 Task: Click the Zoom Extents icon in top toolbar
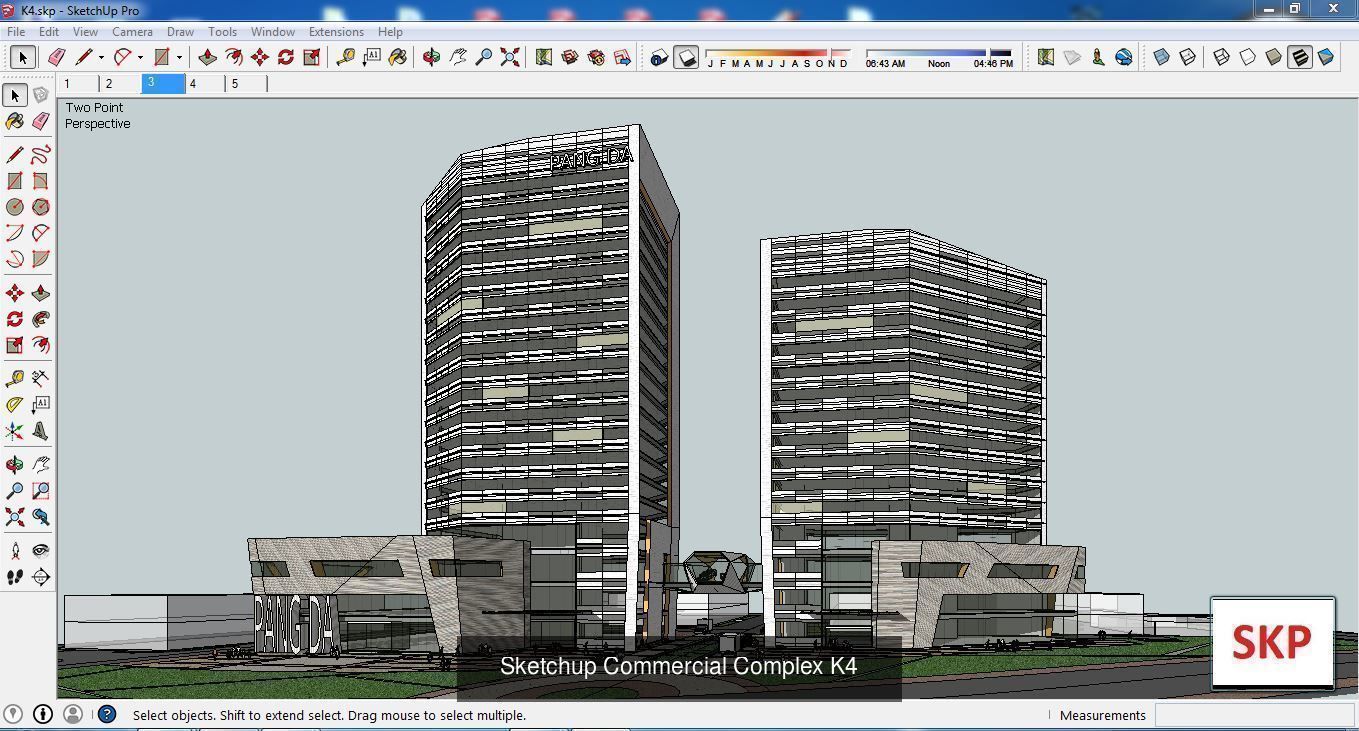point(510,57)
